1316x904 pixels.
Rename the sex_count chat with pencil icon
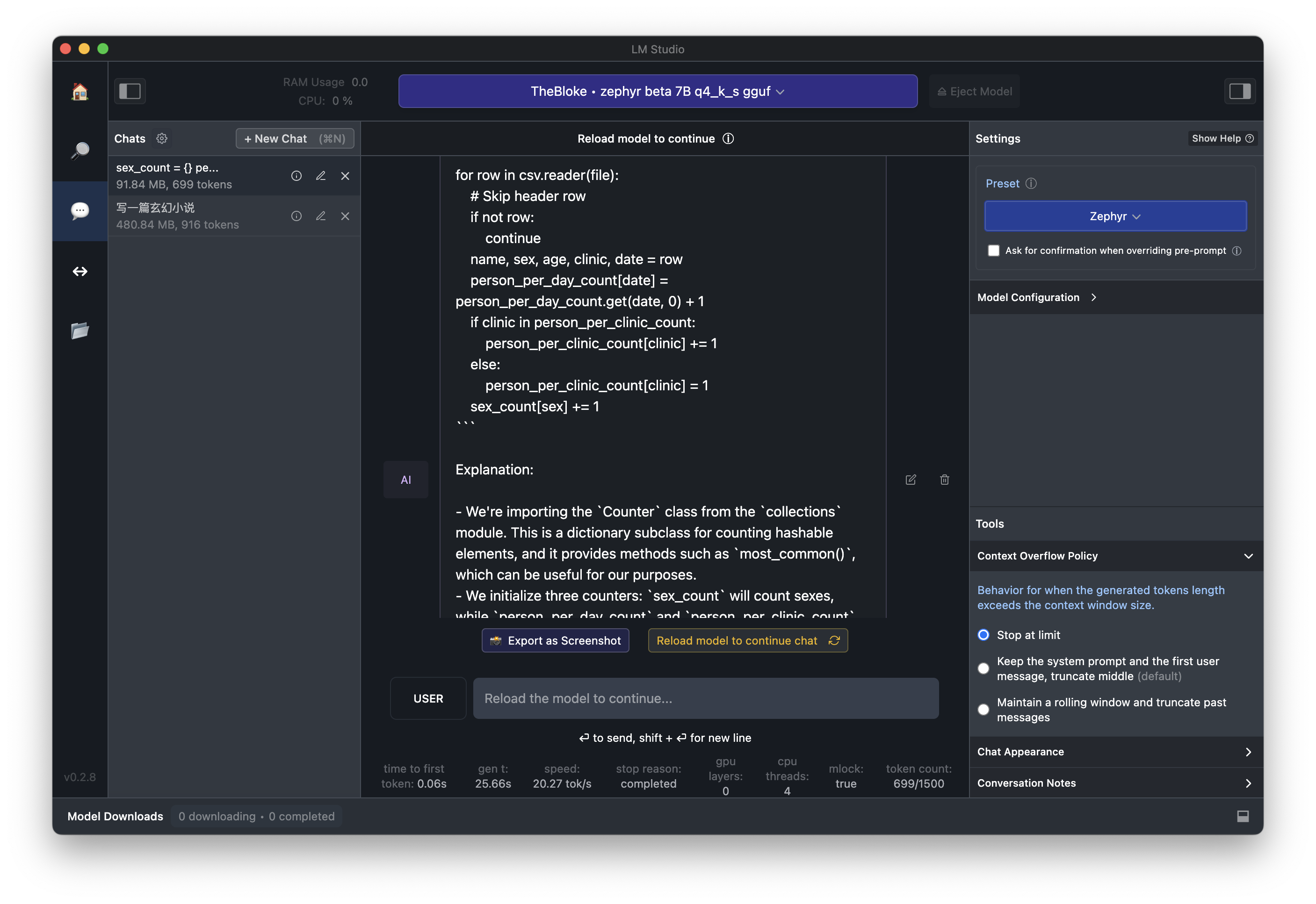[x=321, y=176]
